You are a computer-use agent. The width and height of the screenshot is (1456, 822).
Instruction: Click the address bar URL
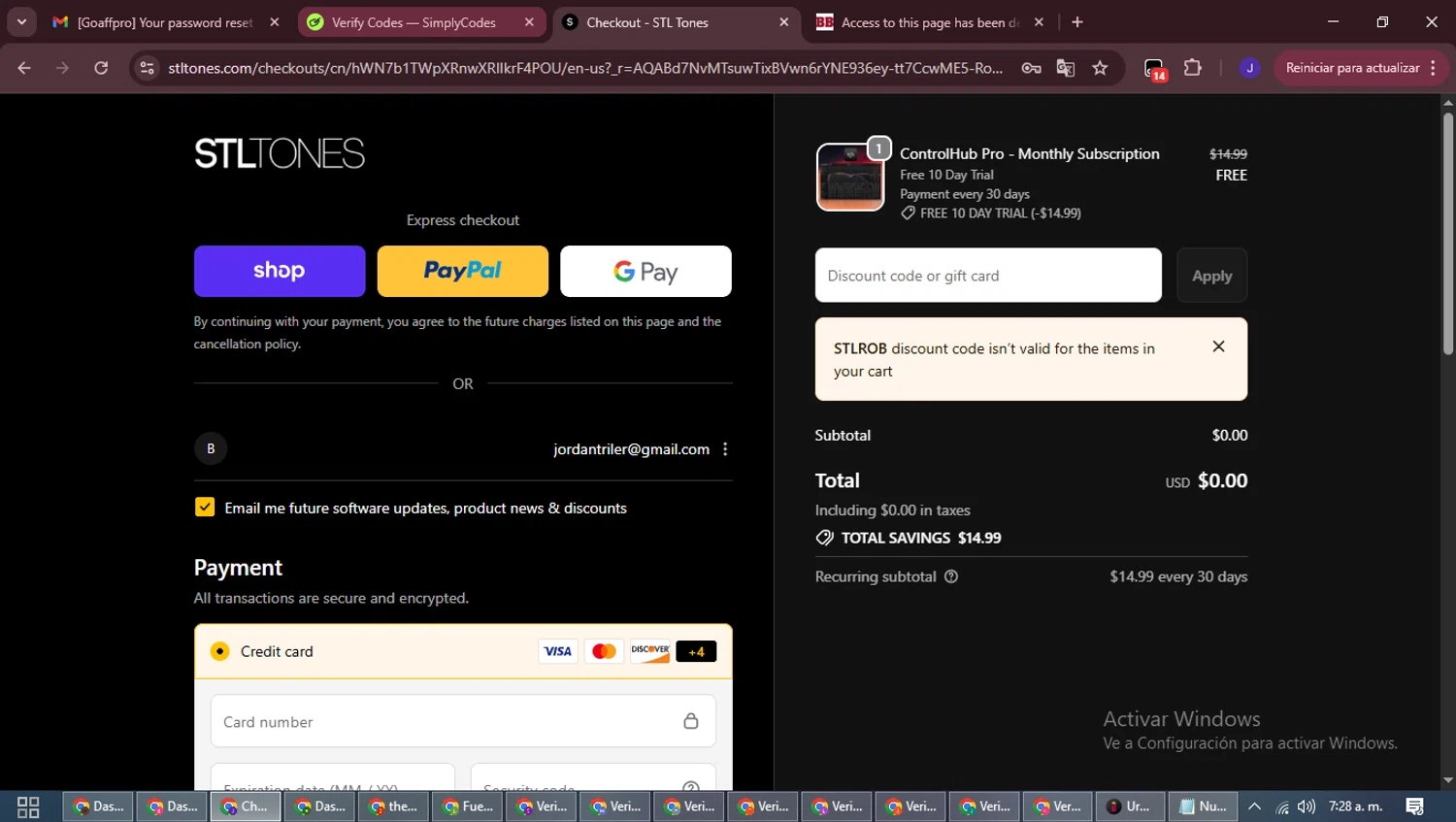pos(585,68)
